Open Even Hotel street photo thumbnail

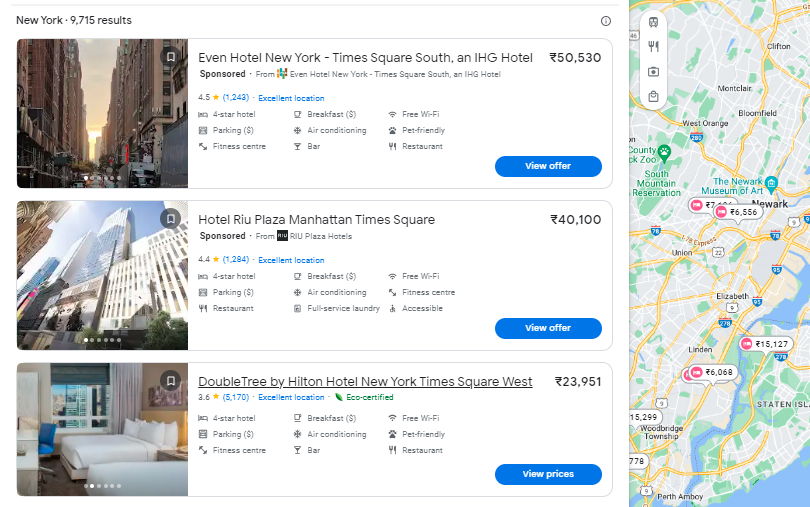(x=102, y=113)
